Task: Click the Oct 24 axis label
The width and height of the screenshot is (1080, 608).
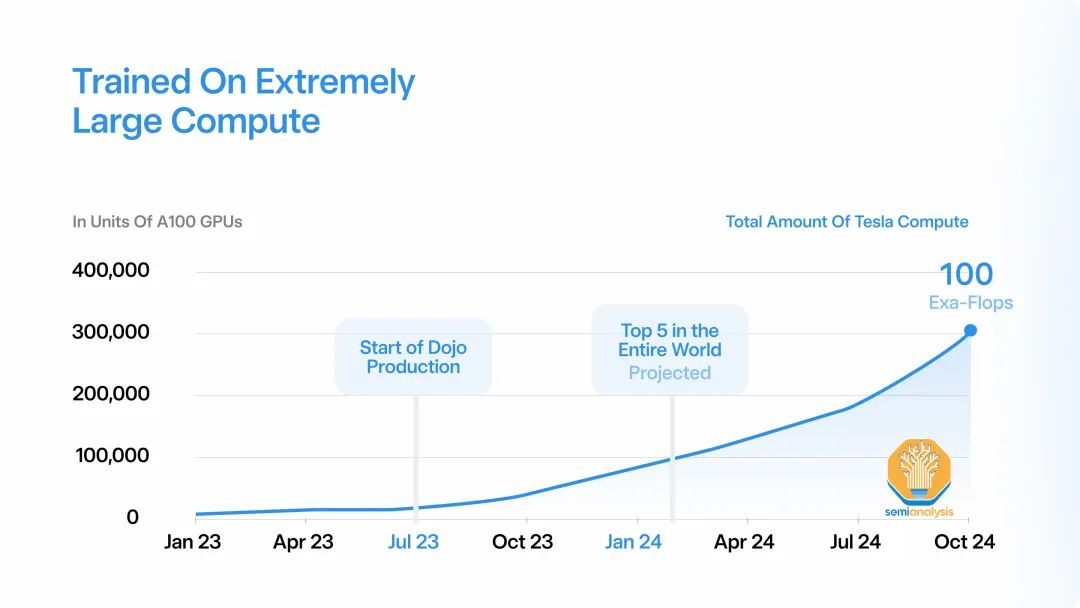Action: pyautogui.click(x=964, y=542)
